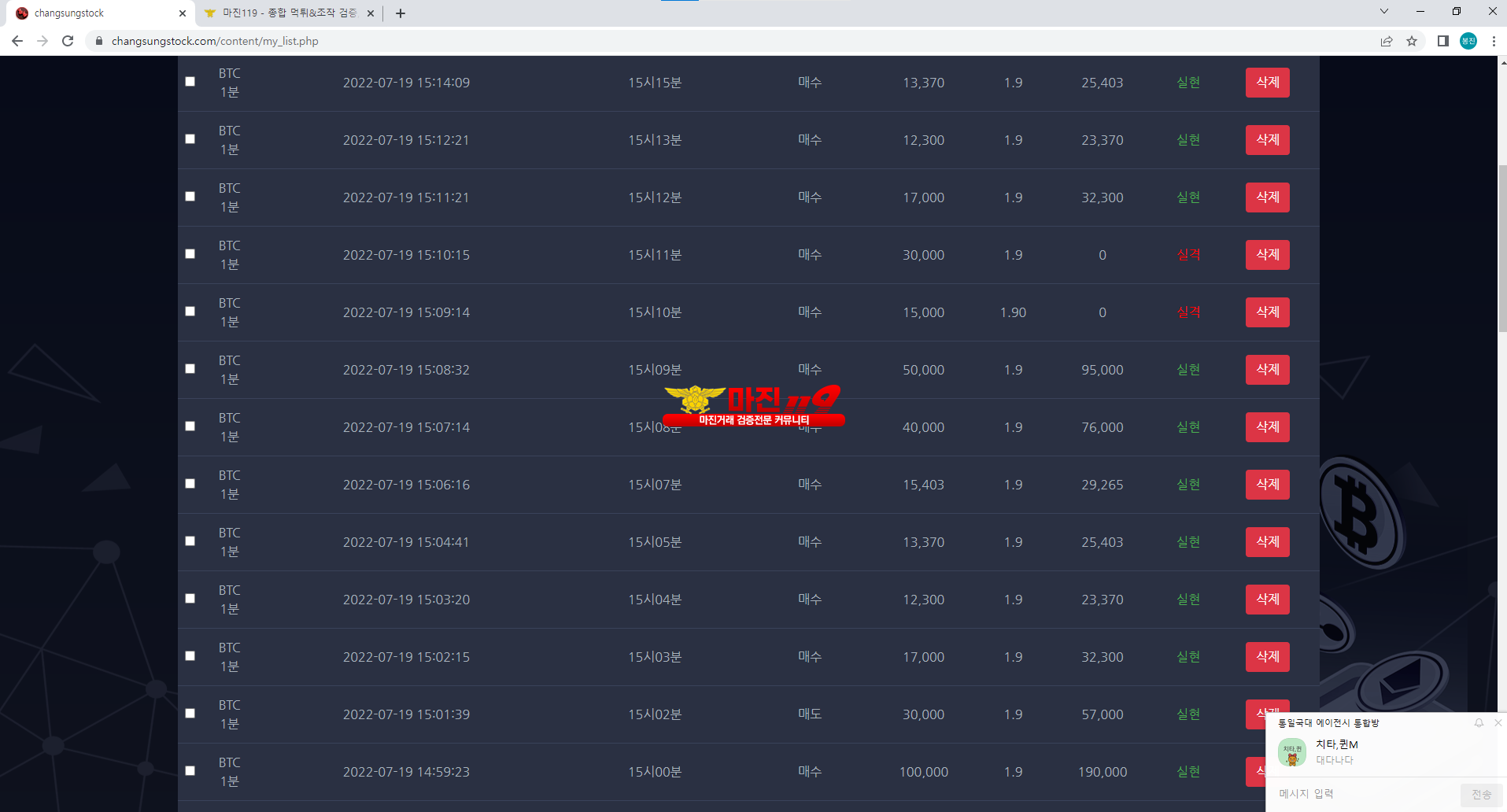The image size is (1507, 812).
Task: Select 실현 status in 15시15분 row
Action: [x=1188, y=83]
